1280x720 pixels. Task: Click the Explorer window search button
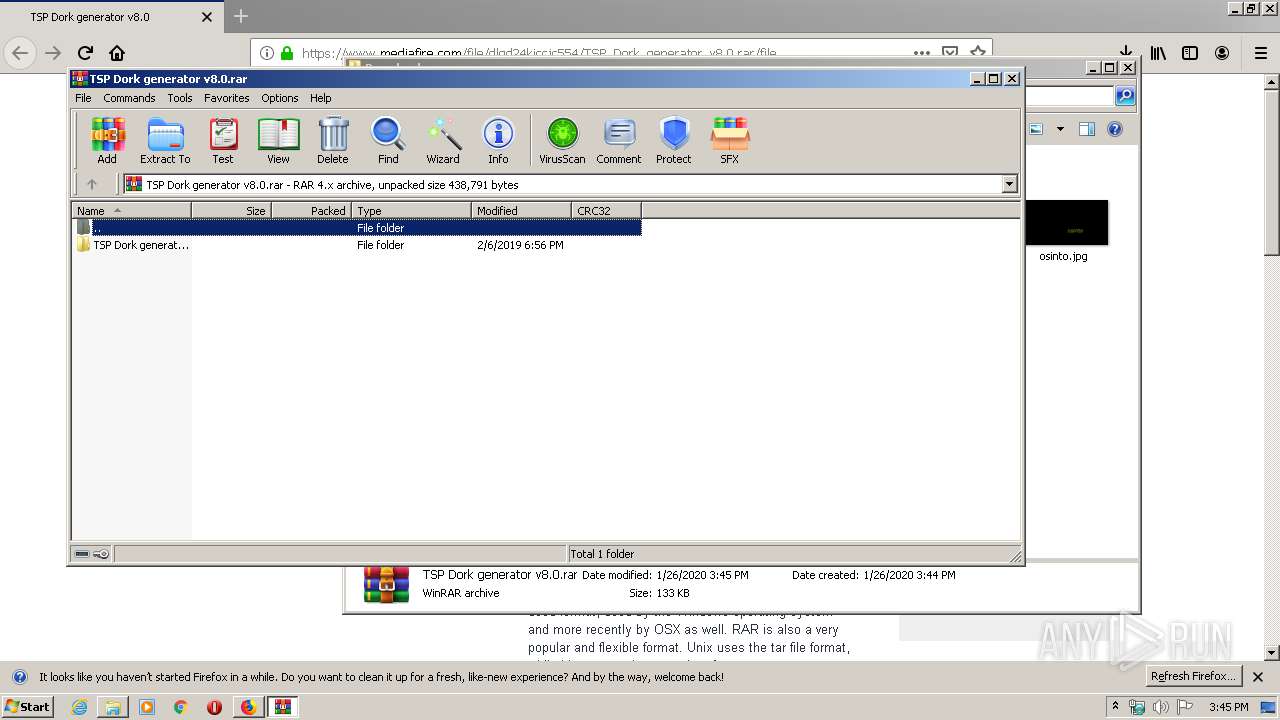point(1125,96)
